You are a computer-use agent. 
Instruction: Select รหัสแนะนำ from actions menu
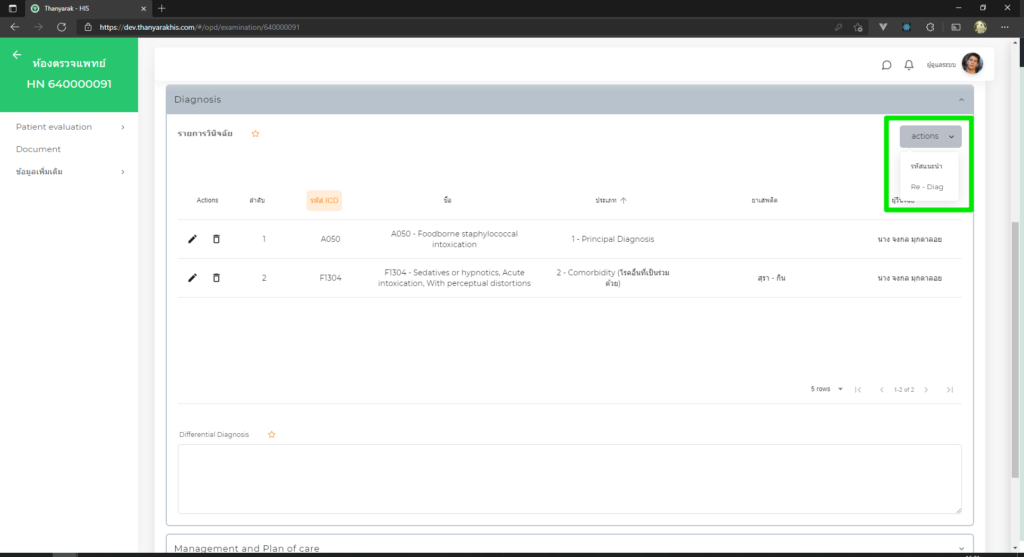927,166
